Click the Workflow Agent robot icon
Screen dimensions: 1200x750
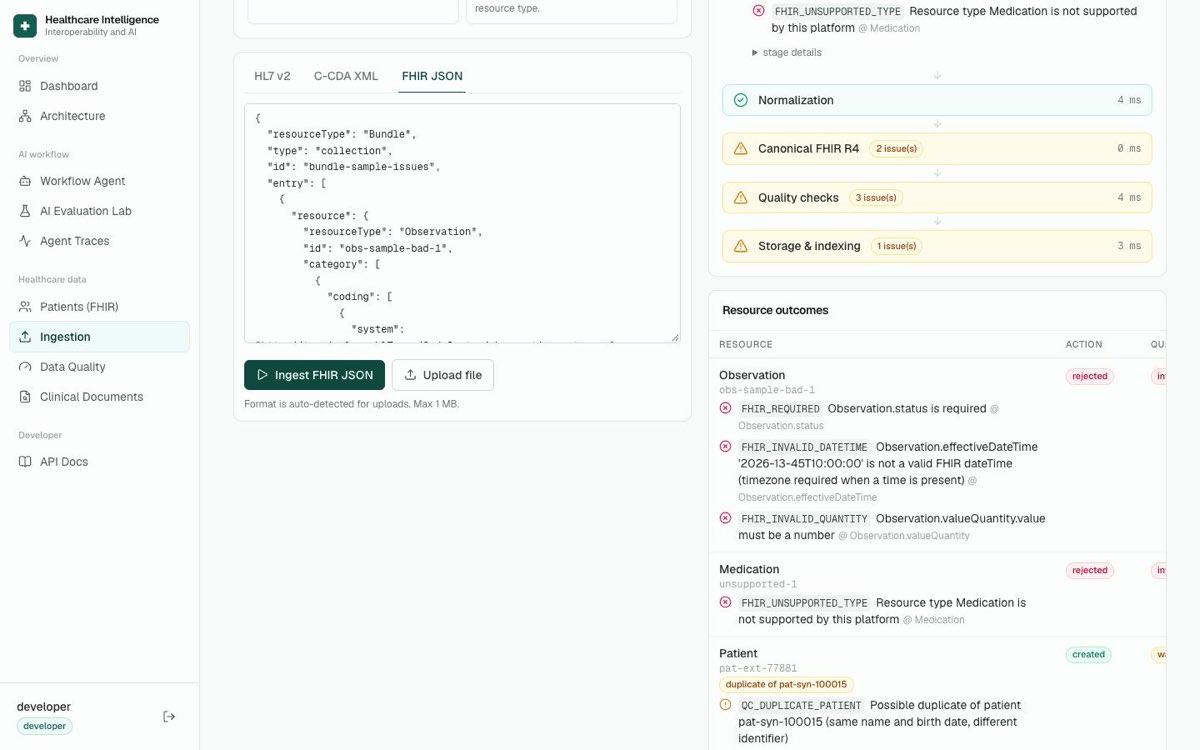(x=25, y=181)
